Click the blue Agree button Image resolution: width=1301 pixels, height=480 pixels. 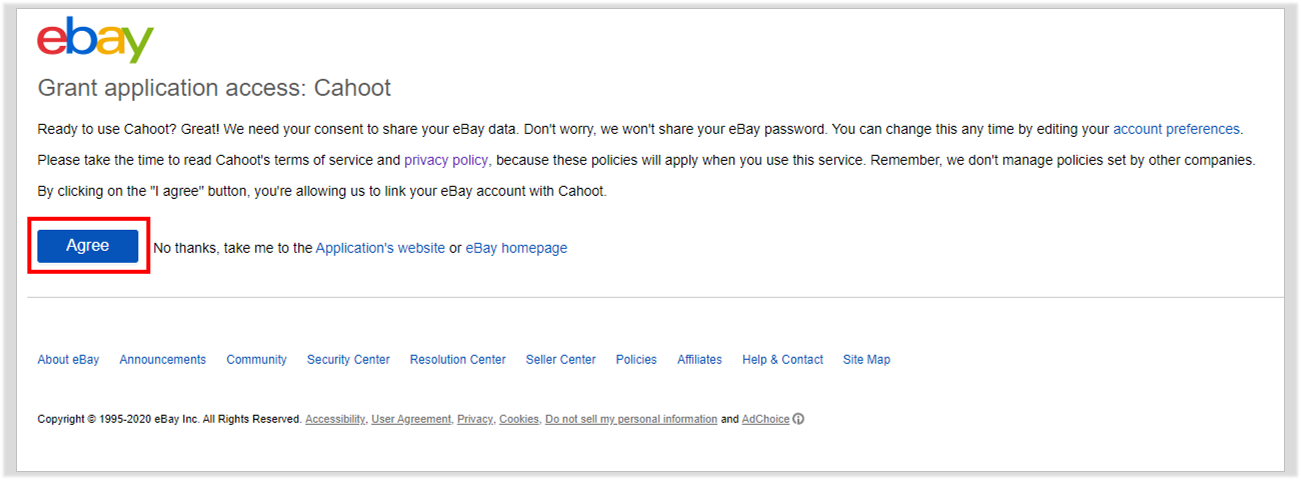[88, 246]
